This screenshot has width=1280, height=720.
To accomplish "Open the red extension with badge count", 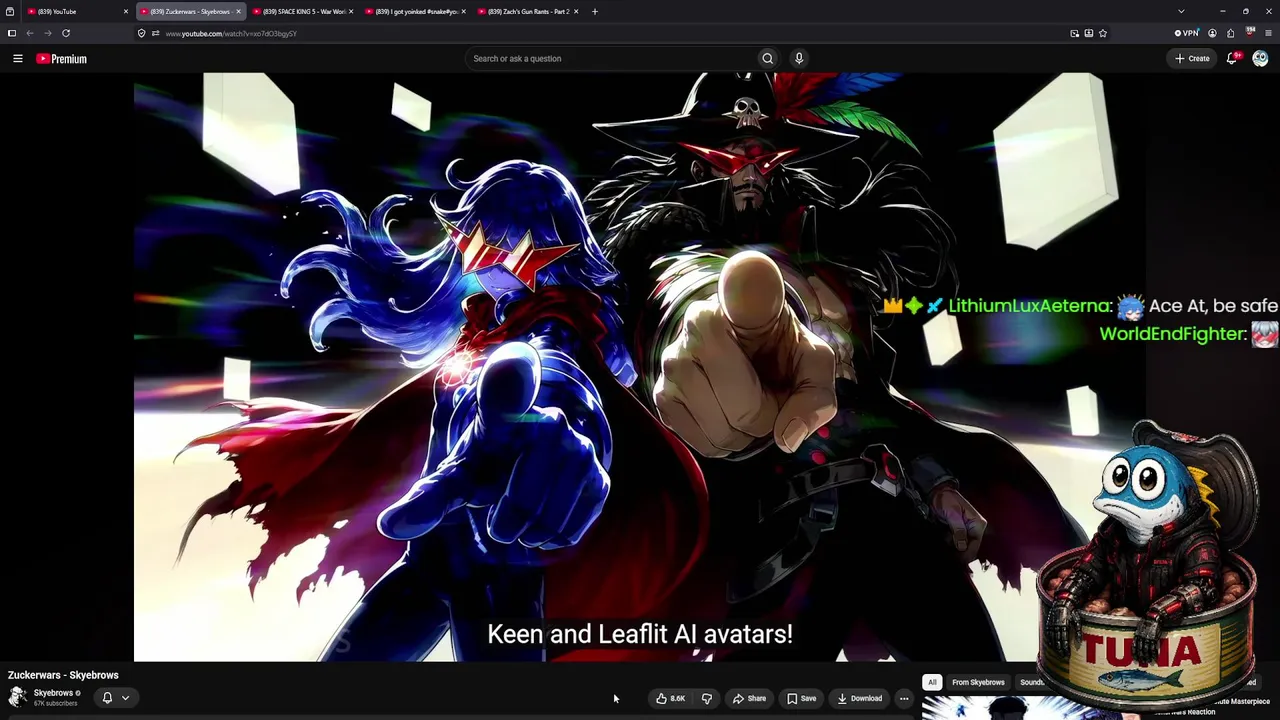I will pyautogui.click(x=1250, y=33).
